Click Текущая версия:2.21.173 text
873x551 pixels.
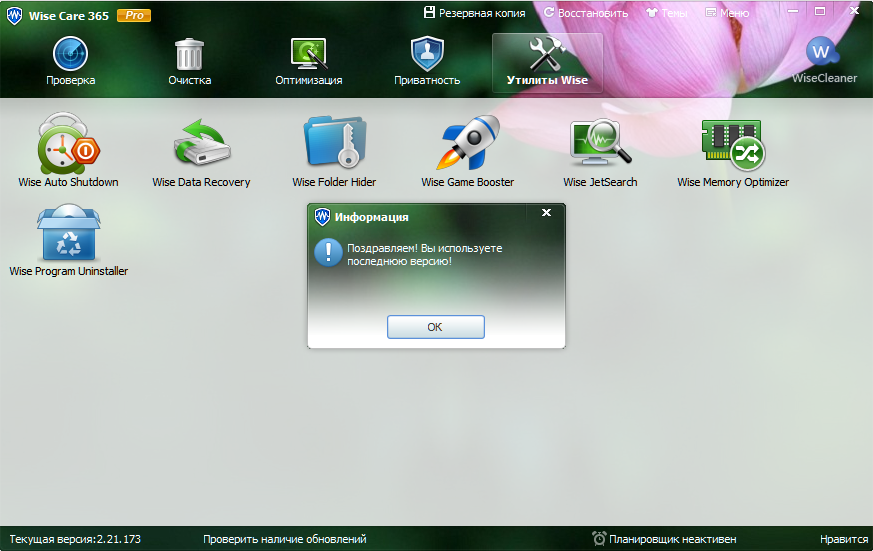tap(75, 539)
